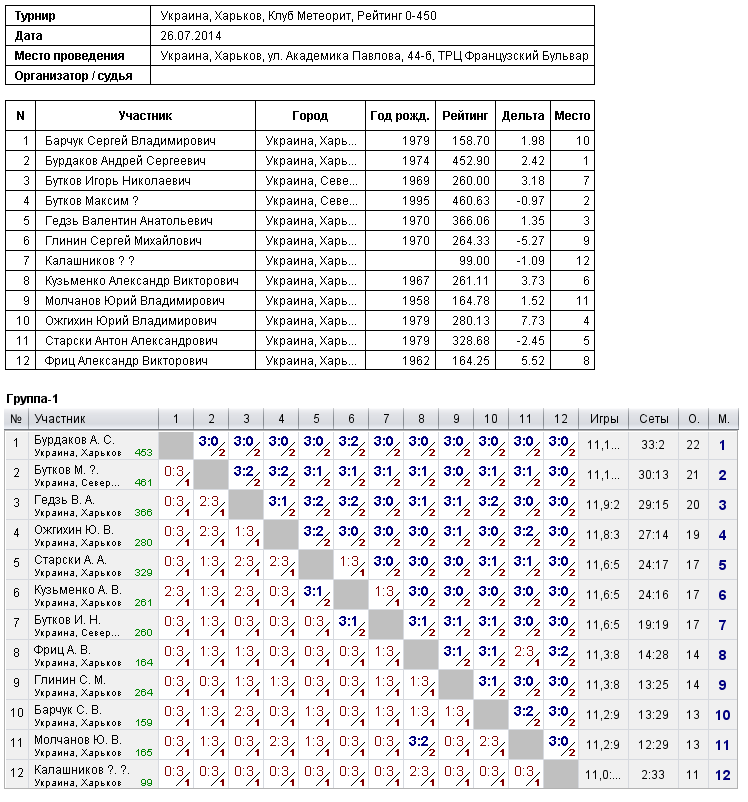
Task: Click sets total 2:33 for Калашников
Action: point(653,775)
